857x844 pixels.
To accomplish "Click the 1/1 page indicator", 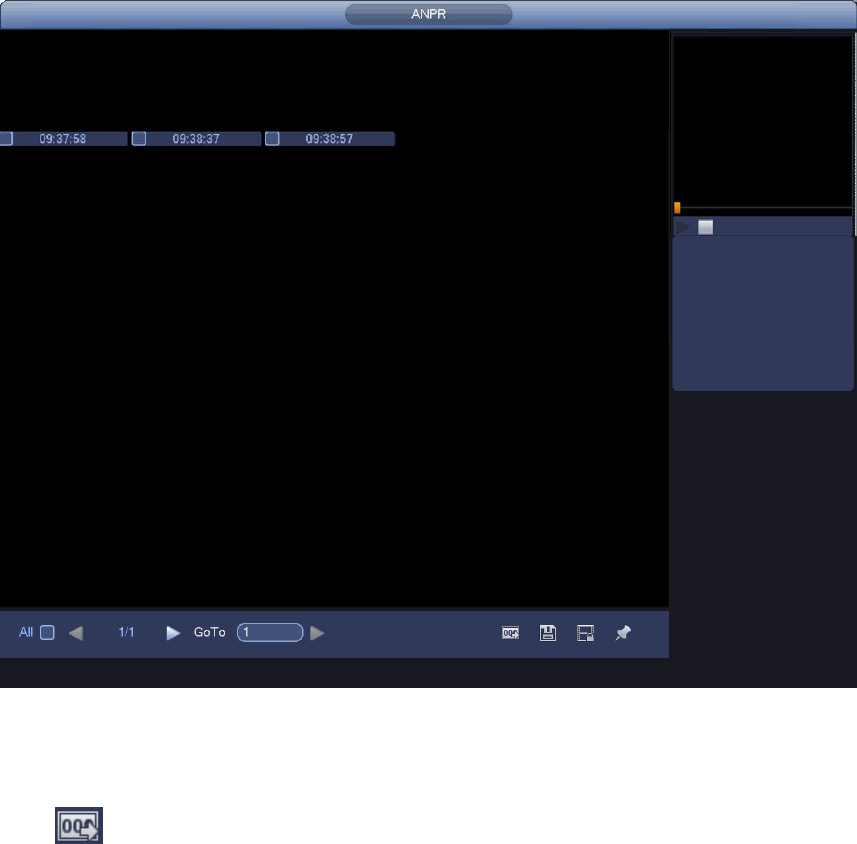I will (126, 632).
